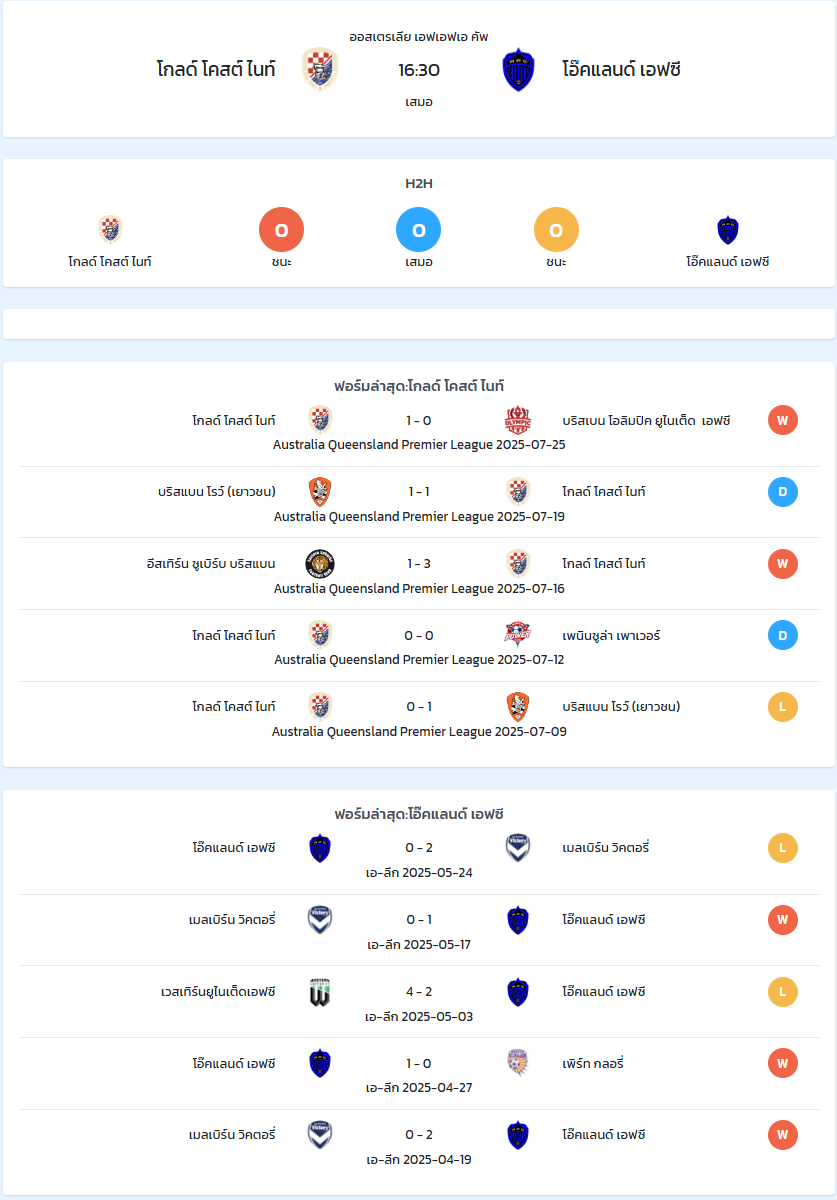
Task: Click the Eastern Suburbs Brisbane tiger logo
Action: [320, 563]
